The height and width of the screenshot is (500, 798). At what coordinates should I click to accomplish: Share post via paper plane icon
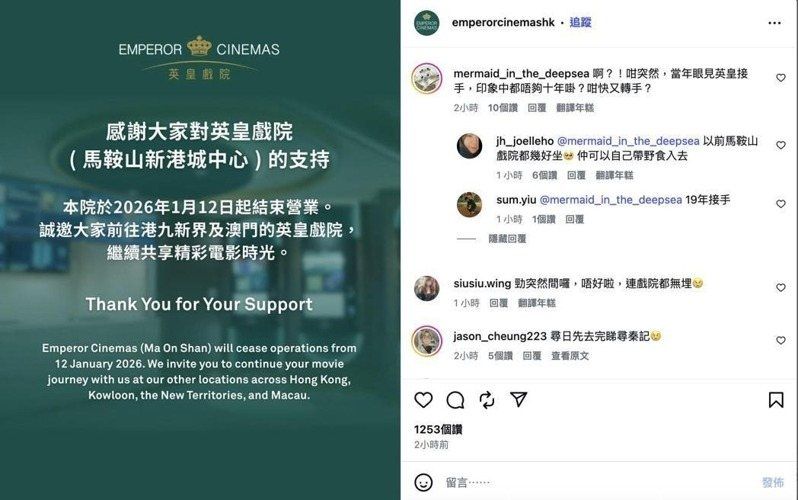tap(519, 400)
